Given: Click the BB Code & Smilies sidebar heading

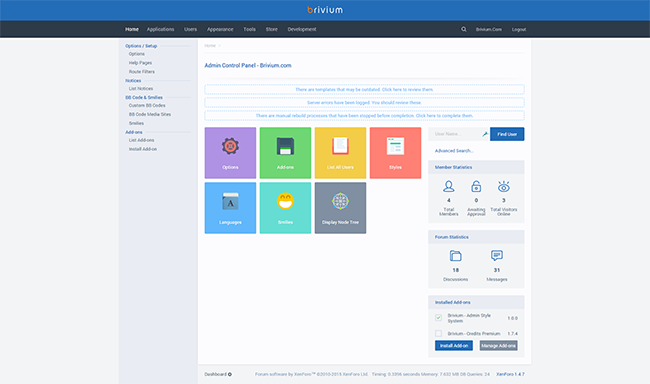Looking at the screenshot, I should coord(144,97).
